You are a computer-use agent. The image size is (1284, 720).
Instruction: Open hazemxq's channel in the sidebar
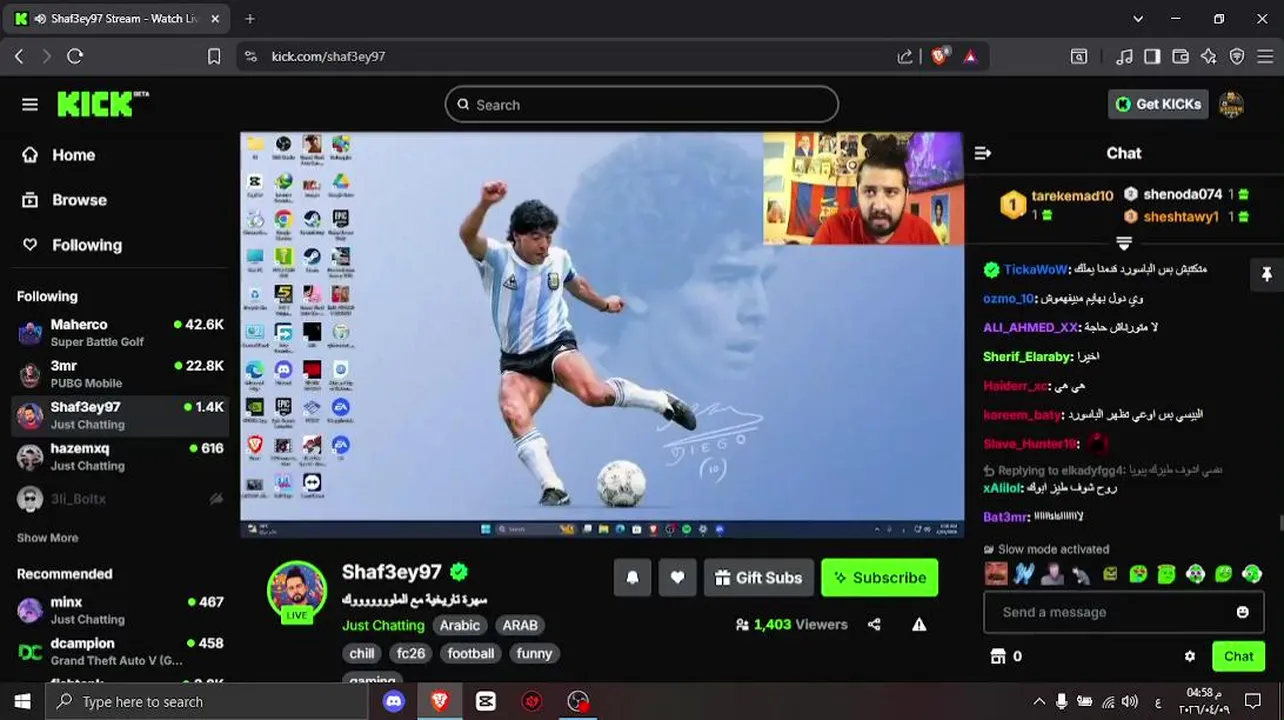(x=120, y=456)
